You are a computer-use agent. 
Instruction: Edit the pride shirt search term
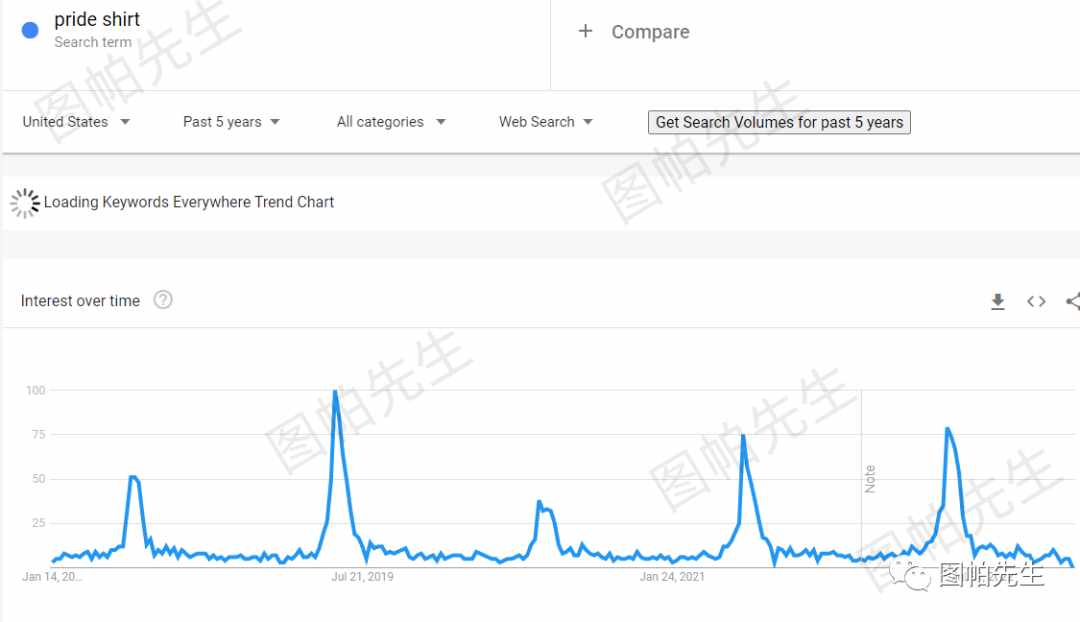tap(96, 19)
